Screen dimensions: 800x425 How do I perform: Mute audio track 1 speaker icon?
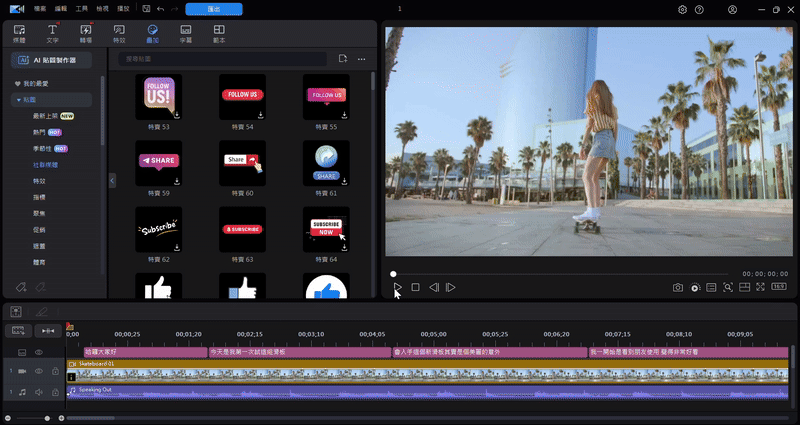(40, 392)
